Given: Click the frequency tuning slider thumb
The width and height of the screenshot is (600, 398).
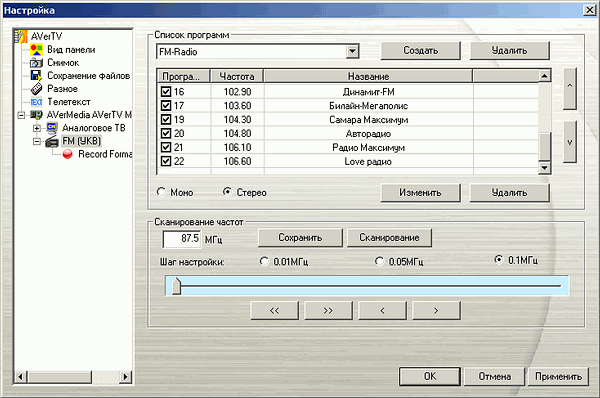Looking at the screenshot, I should (x=176, y=286).
